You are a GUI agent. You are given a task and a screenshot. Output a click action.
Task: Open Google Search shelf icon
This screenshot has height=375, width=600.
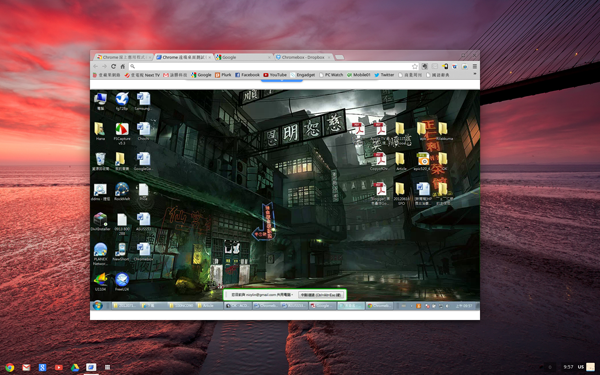click(x=42, y=367)
